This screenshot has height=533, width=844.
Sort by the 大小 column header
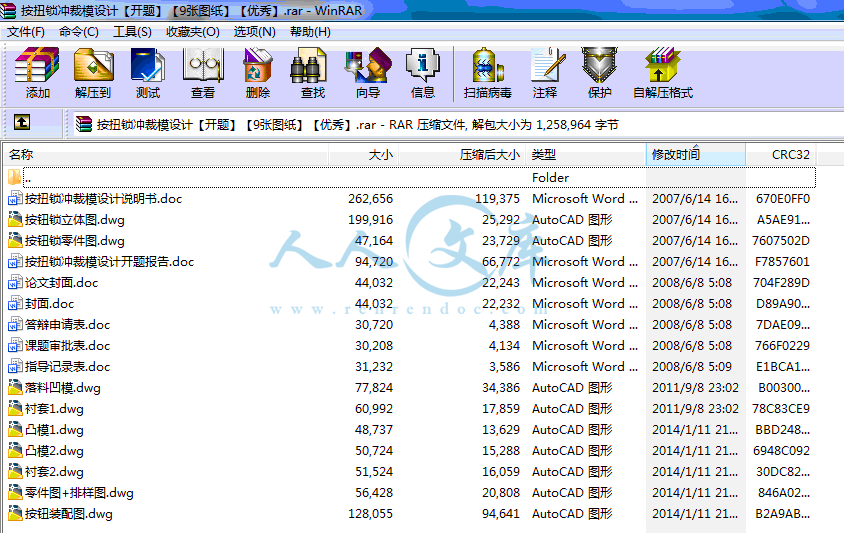click(363, 155)
